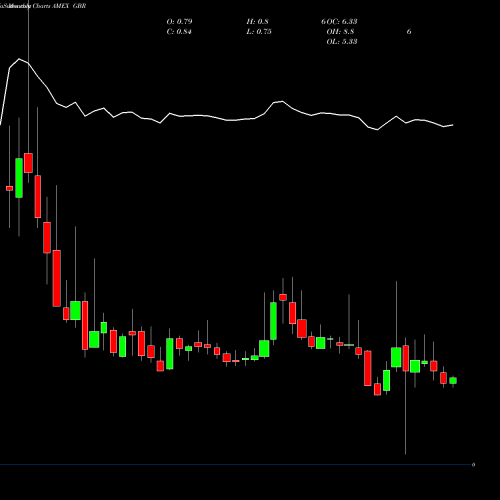Click the candle with the long lower wick near the baseline
500x500 pixels.
(x=406, y=358)
